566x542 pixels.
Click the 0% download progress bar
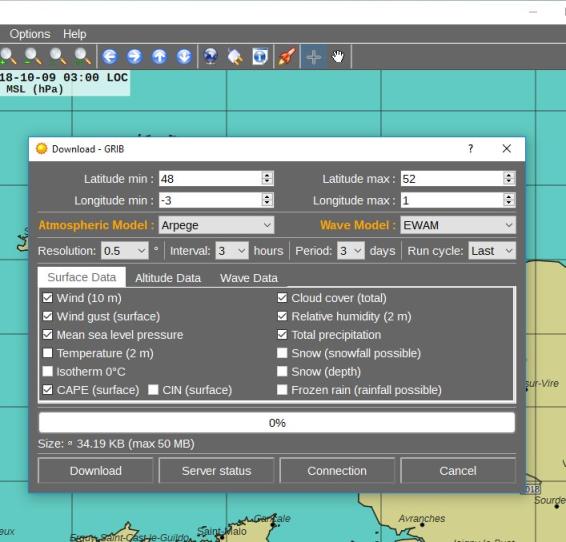click(x=277, y=423)
